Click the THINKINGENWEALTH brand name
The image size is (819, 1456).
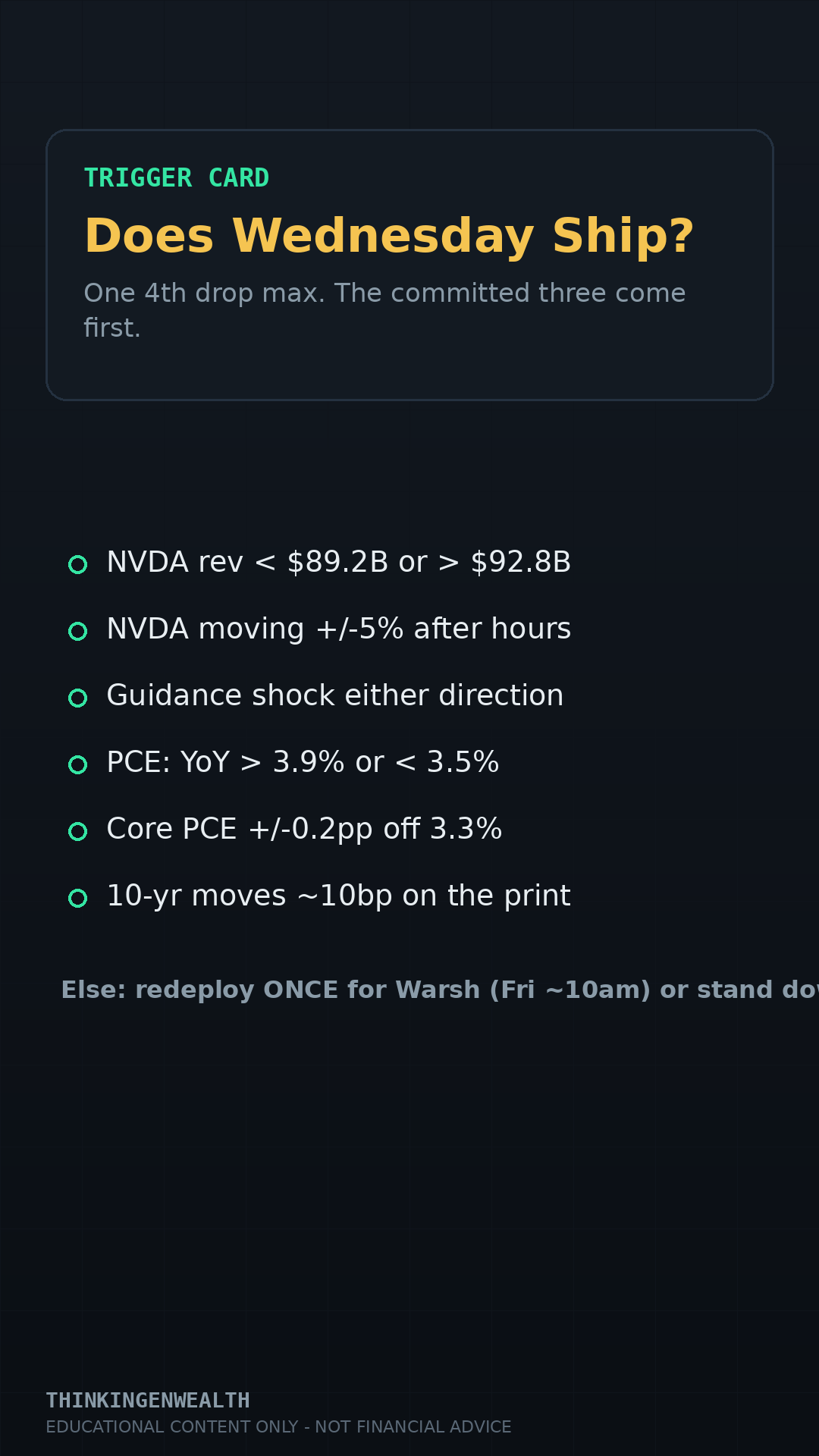(x=148, y=1401)
